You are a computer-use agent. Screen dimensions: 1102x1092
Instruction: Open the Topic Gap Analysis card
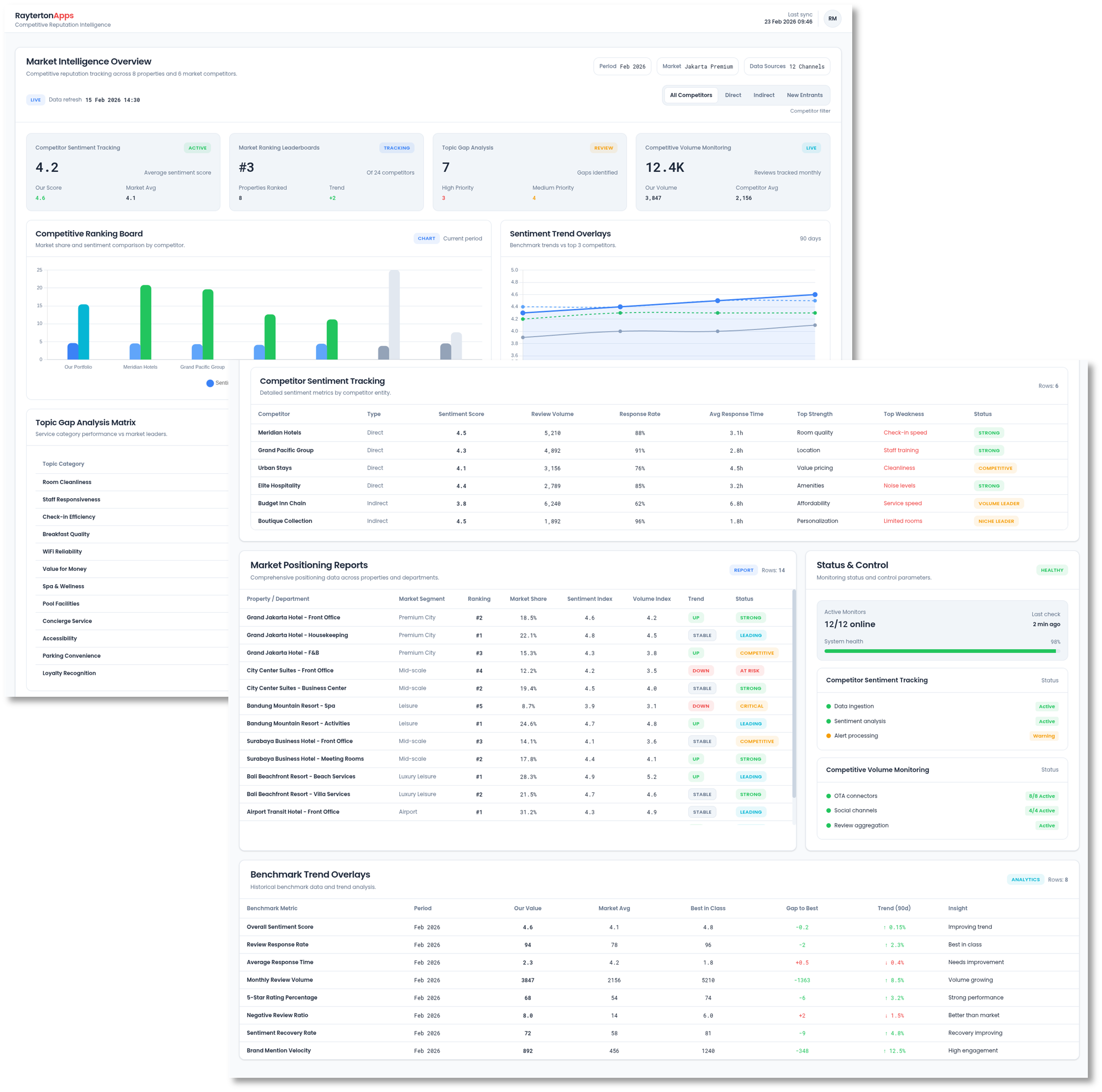click(x=529, y=172)
